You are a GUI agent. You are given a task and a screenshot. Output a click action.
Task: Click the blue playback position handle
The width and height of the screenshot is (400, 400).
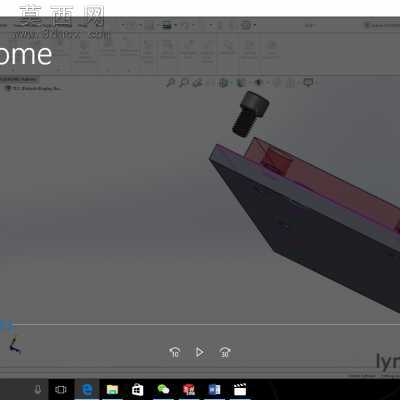[7, 325]
